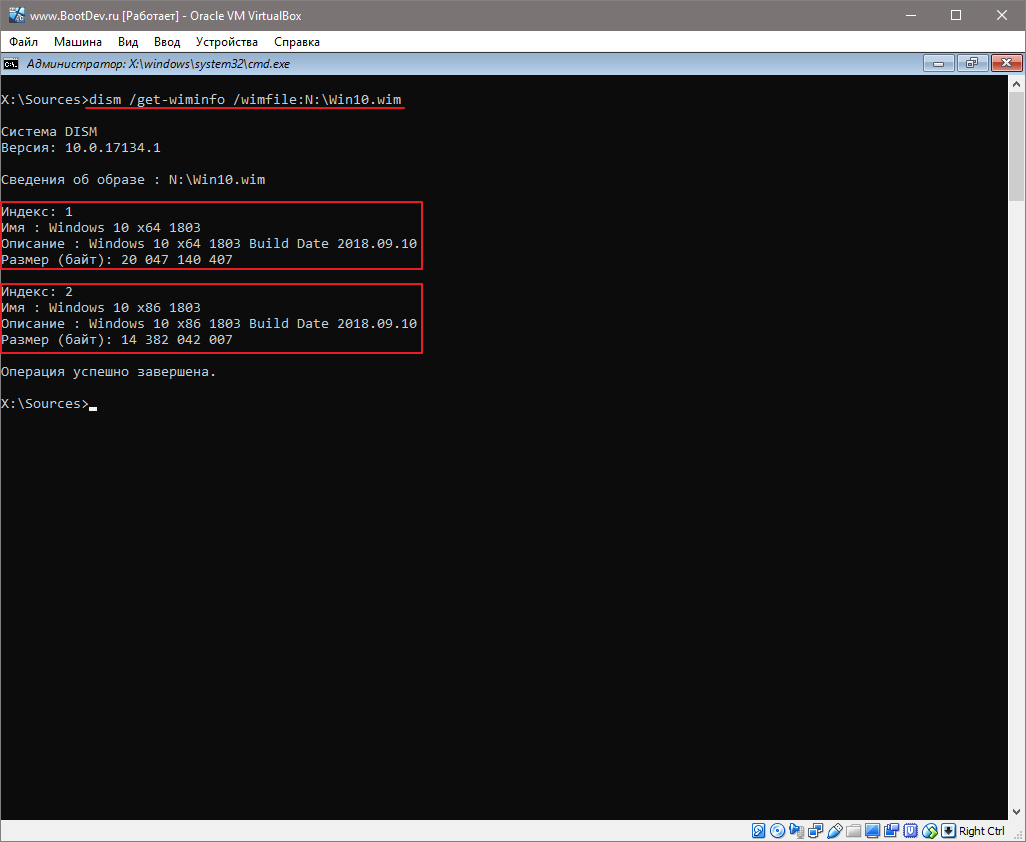The height and width of the screenshot is (842, 1026).
Task: Open the USB devices indicator icon
Action: (x=834, y=831)
